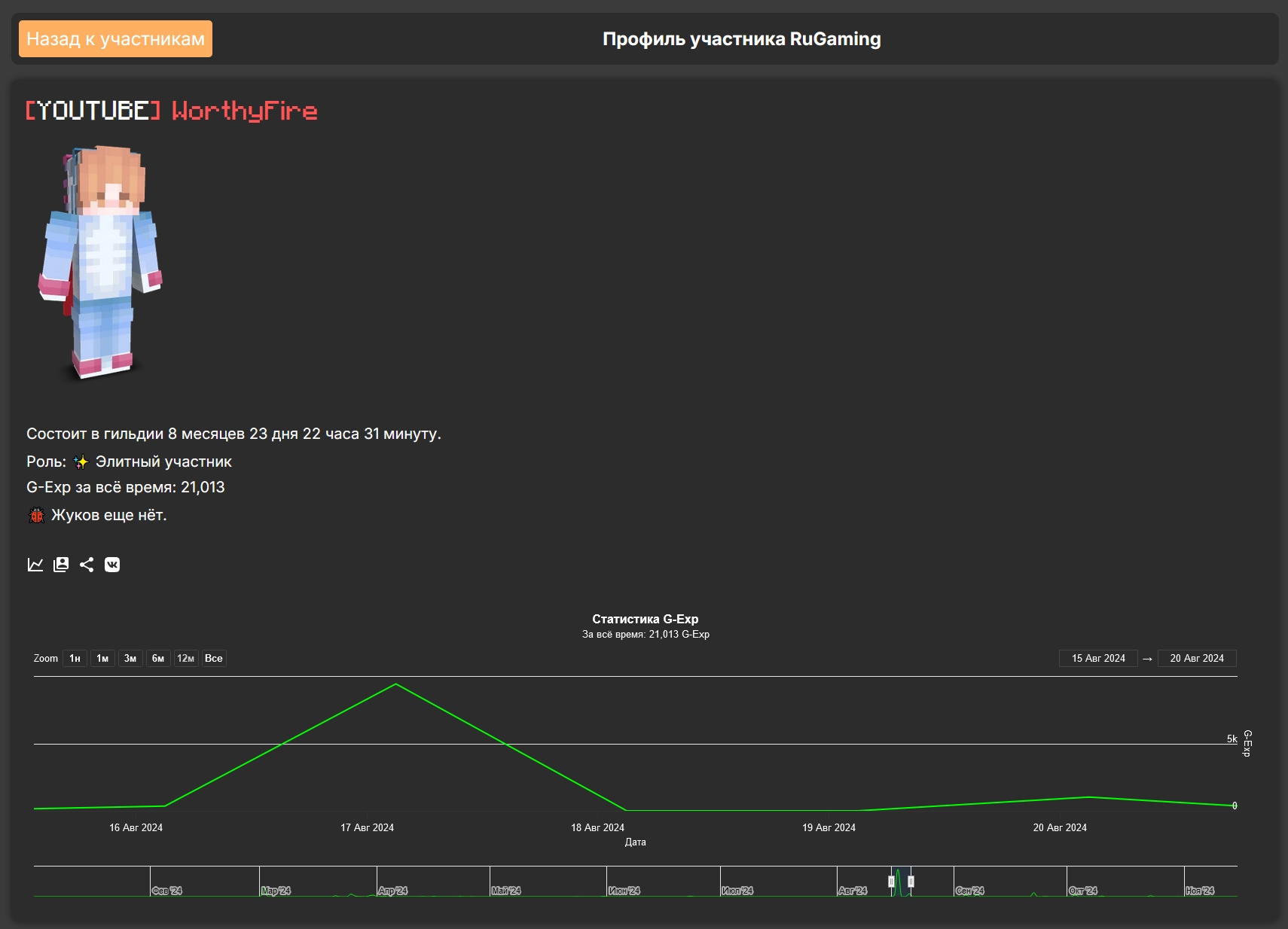The width and height of the screenshot is (1288, 929).
Task: Choose the 3м zoom range
Action: click(130, 659)
